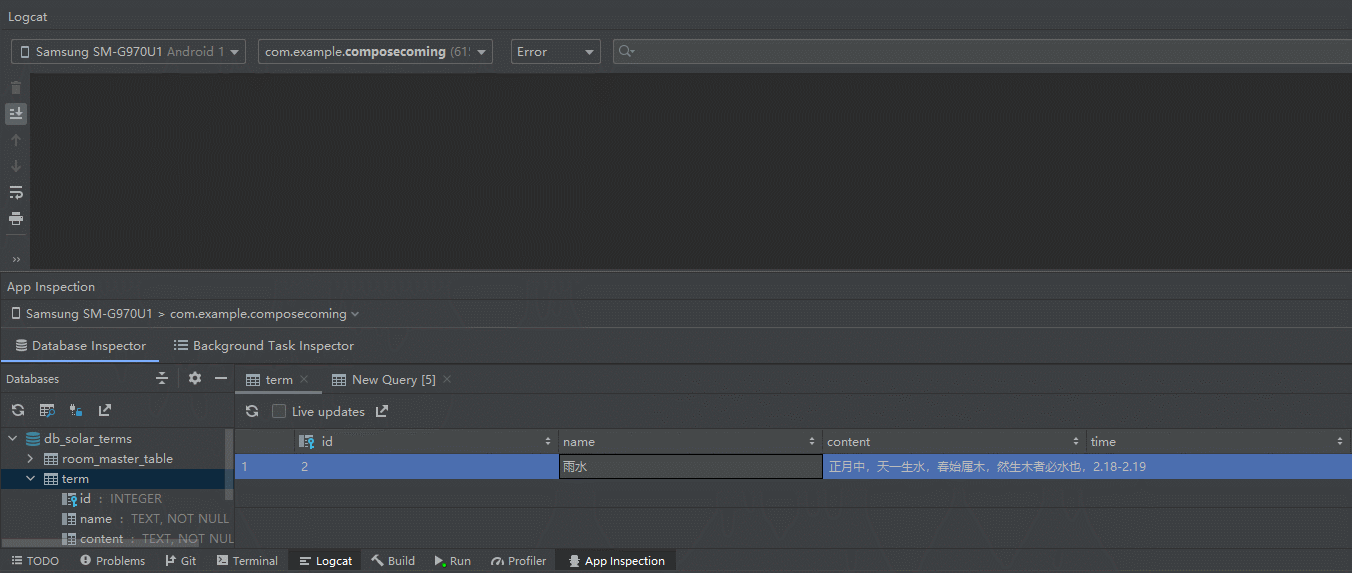This screenshot has height=573, width=1352.
Task: Collapse the term table node
Action: (x=31, y=479)
